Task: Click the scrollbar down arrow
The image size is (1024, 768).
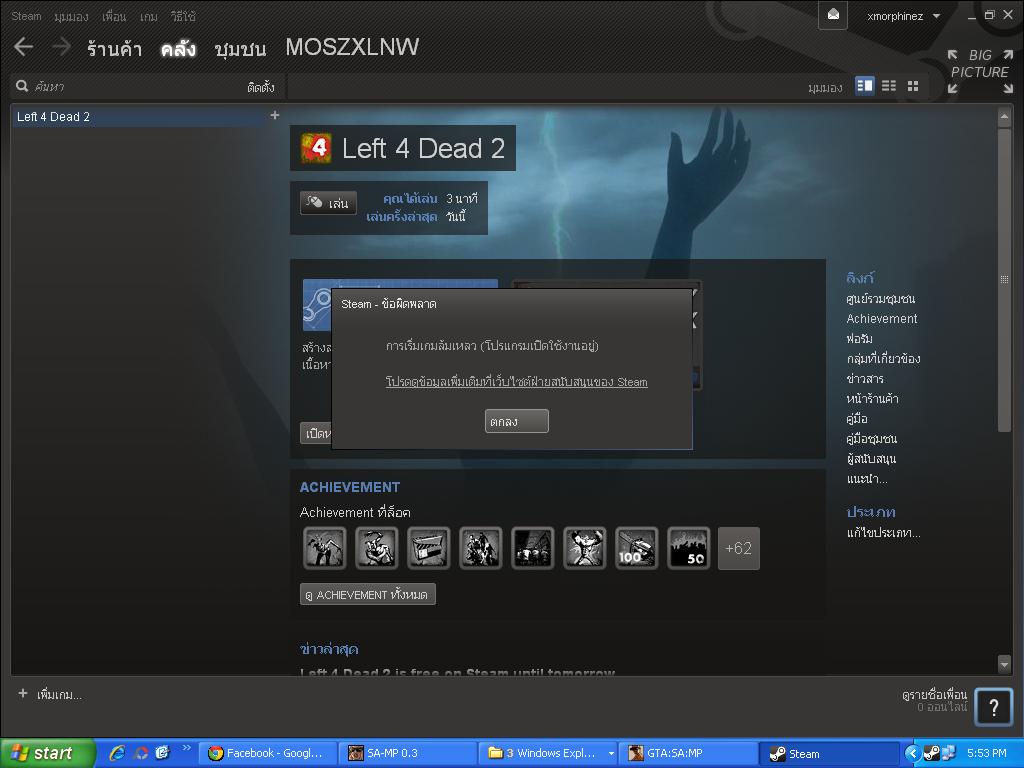Action: [1004, 665]
